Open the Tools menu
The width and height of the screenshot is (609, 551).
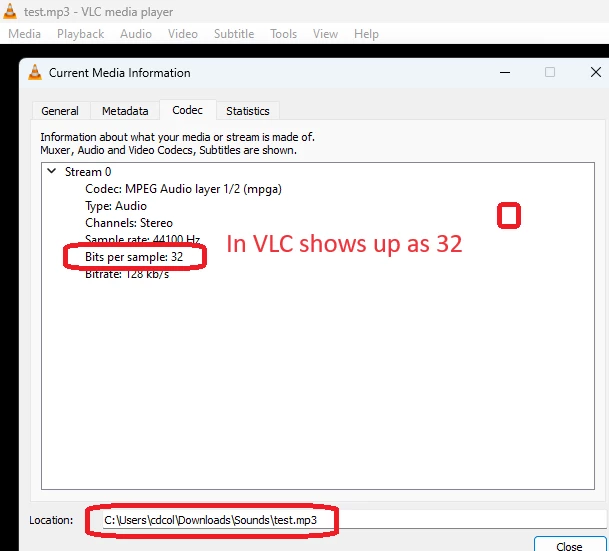coord(284,34)
